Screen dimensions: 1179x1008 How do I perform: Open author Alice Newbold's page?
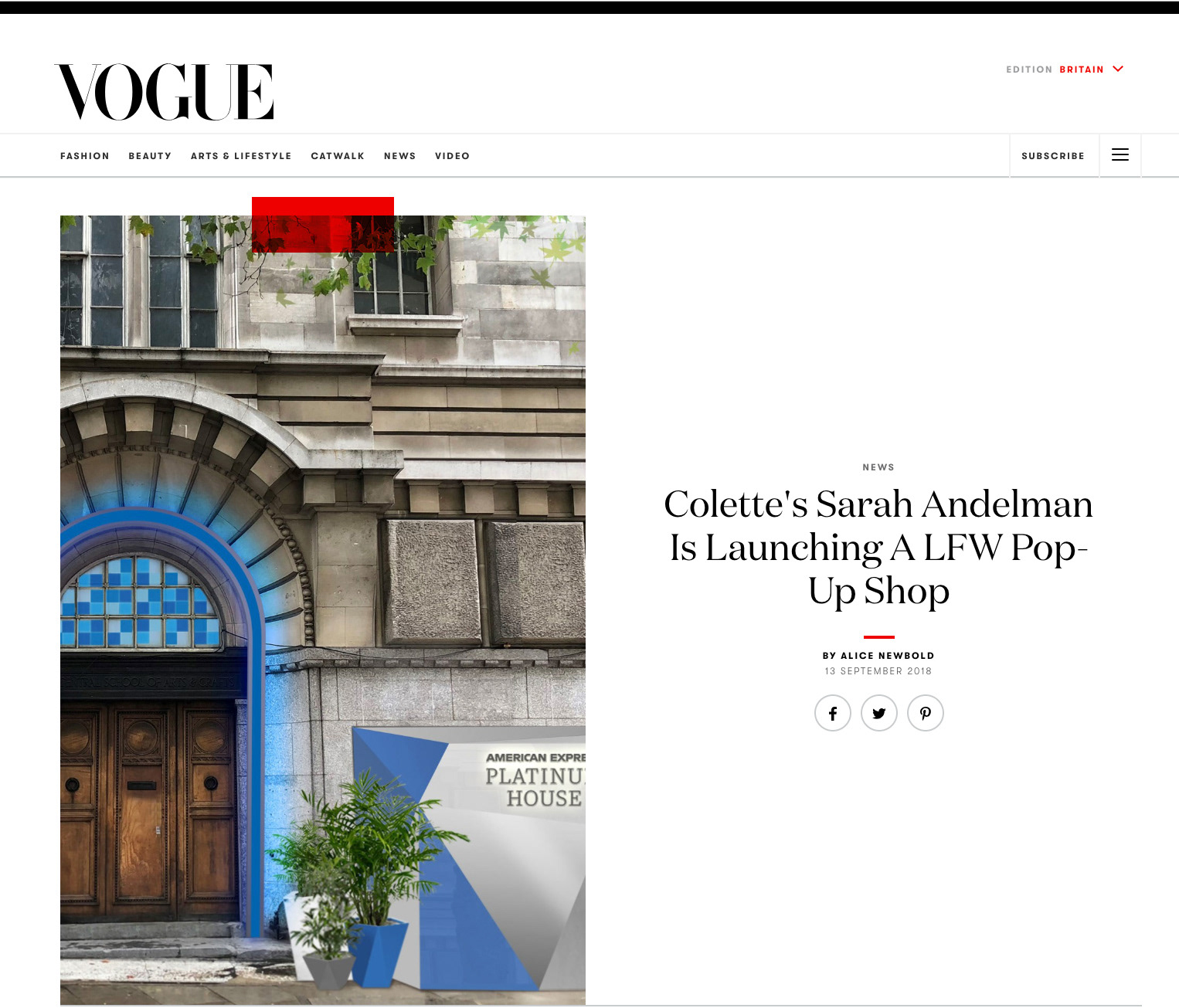[x=887, y=656]
